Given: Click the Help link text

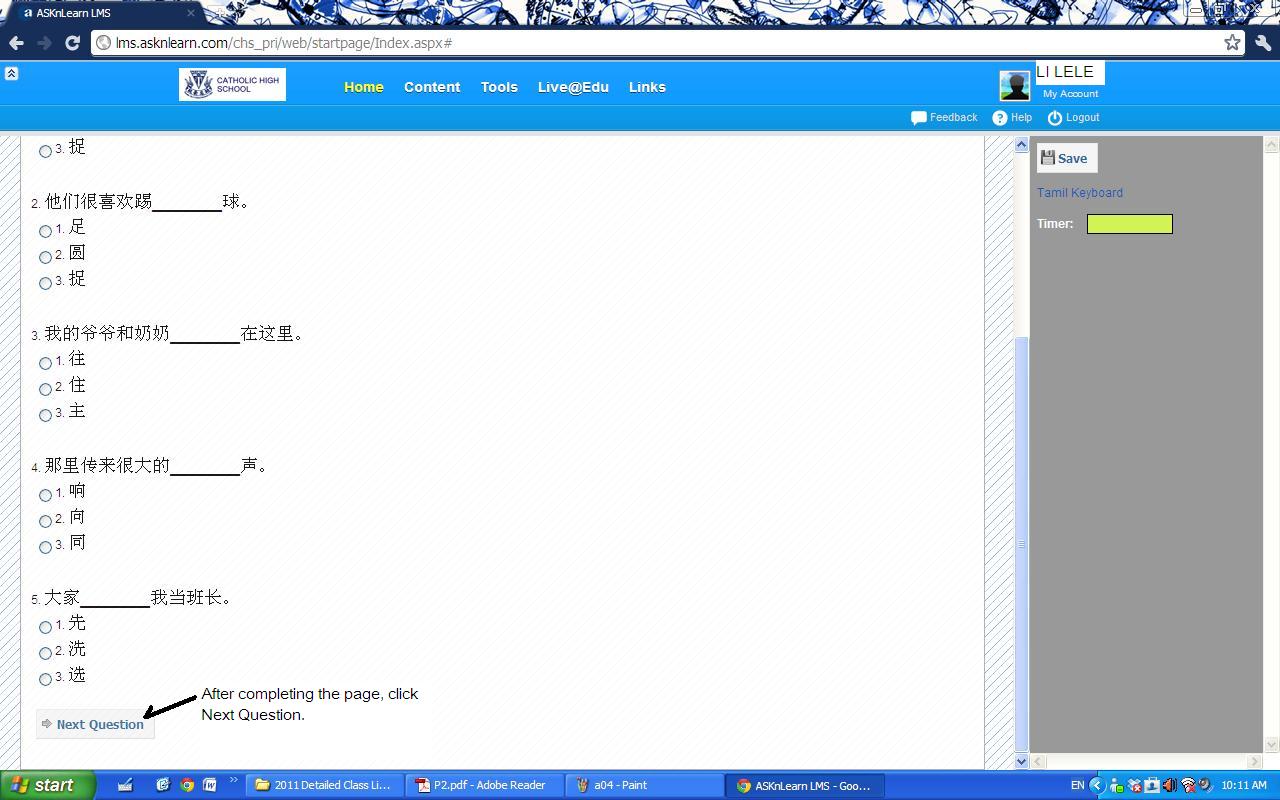Looking at the screenshot, I should pyautogui.click(x=1021, y=118).
